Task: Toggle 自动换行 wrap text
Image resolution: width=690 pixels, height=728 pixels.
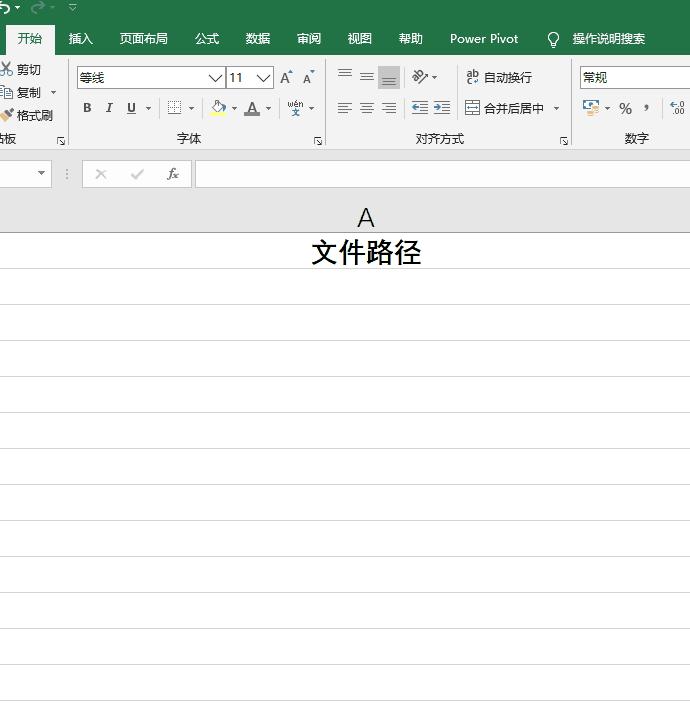Action: pos(499,78)
